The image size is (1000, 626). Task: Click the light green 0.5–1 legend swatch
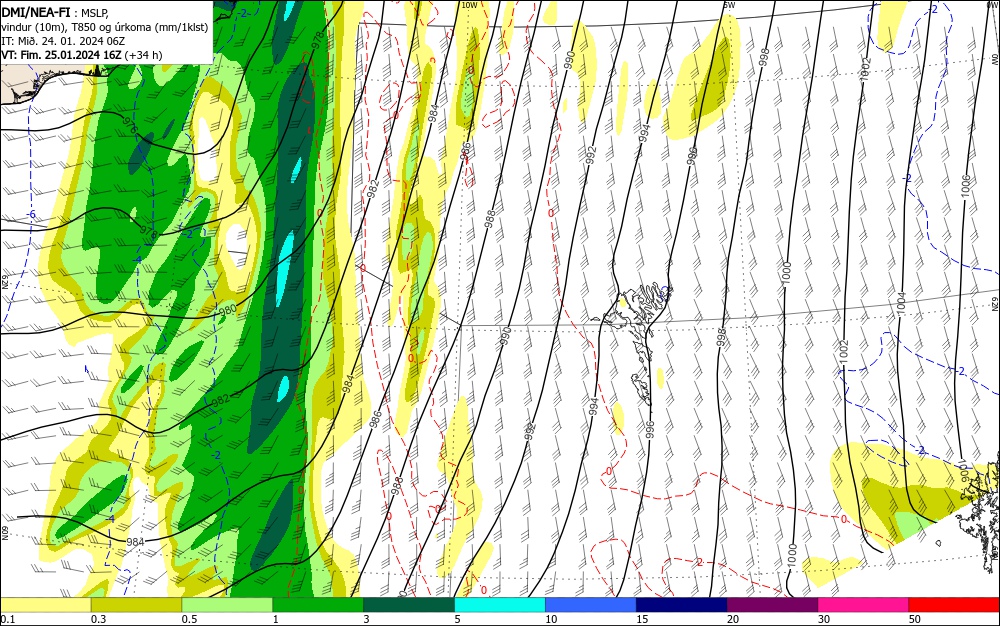(x=227, y=604)
